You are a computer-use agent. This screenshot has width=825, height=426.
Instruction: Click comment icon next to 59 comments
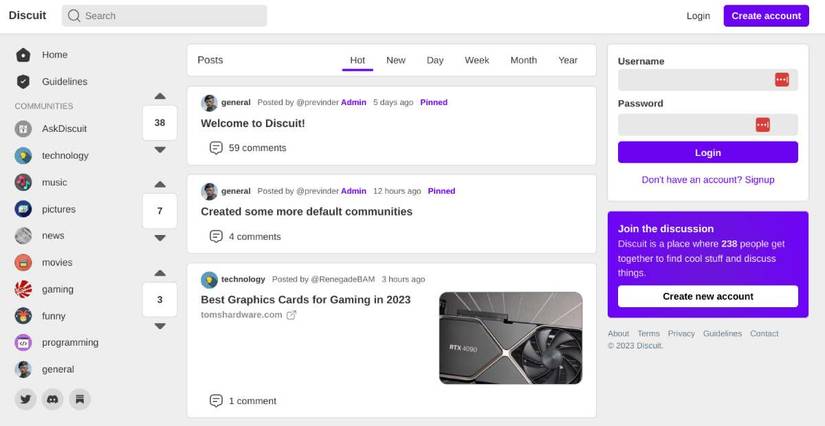pyautogui.click(x=216, y=148)
